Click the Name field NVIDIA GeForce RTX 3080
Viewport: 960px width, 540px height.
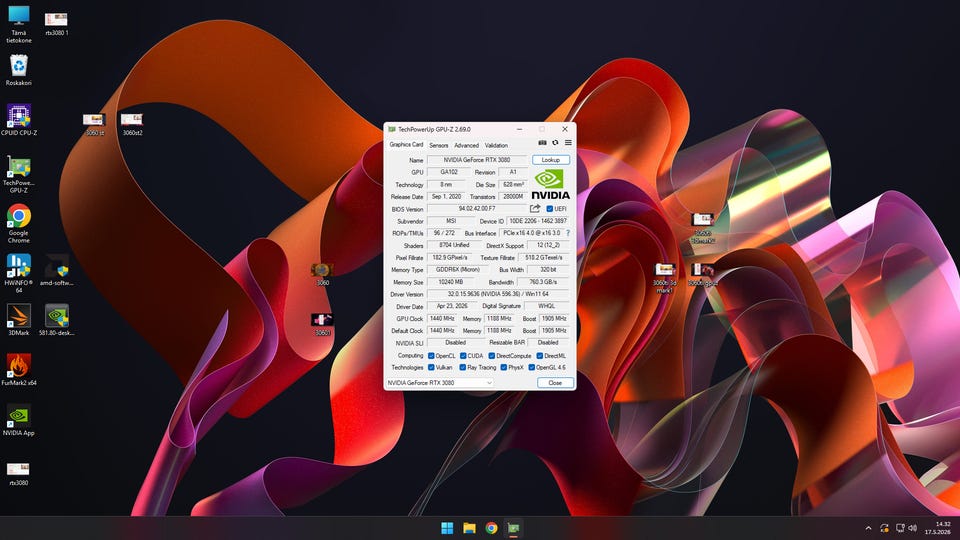[477, 160]
